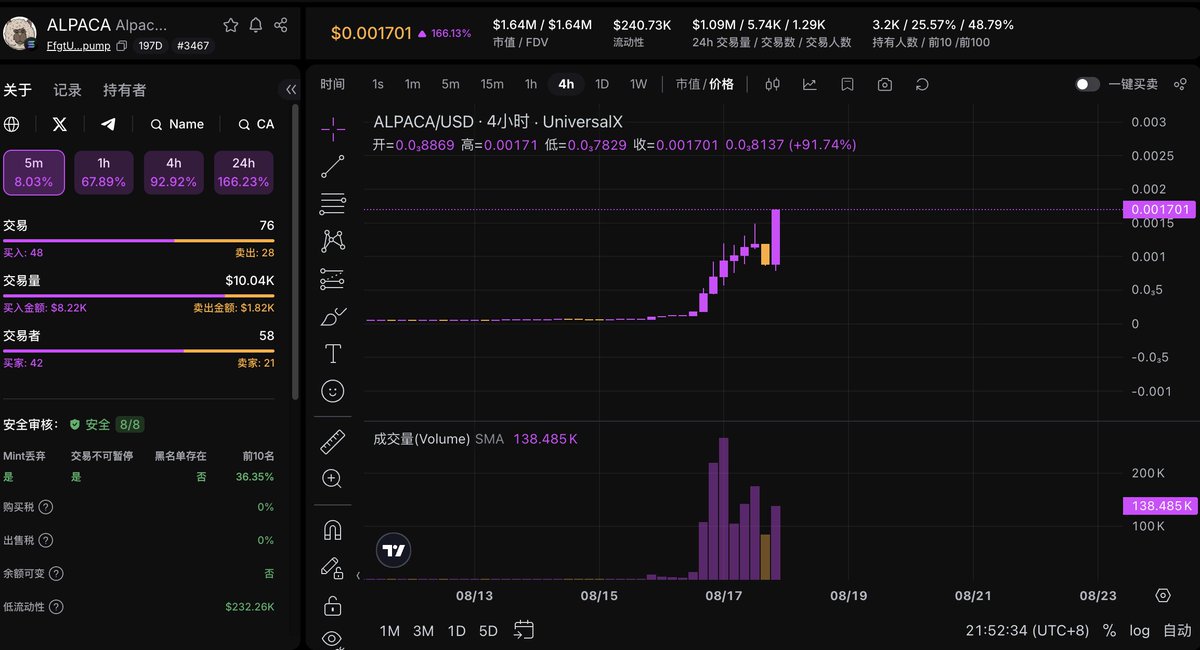Select the 4h chart interval
Screen dimensions: 1200x650
[566, 84]
